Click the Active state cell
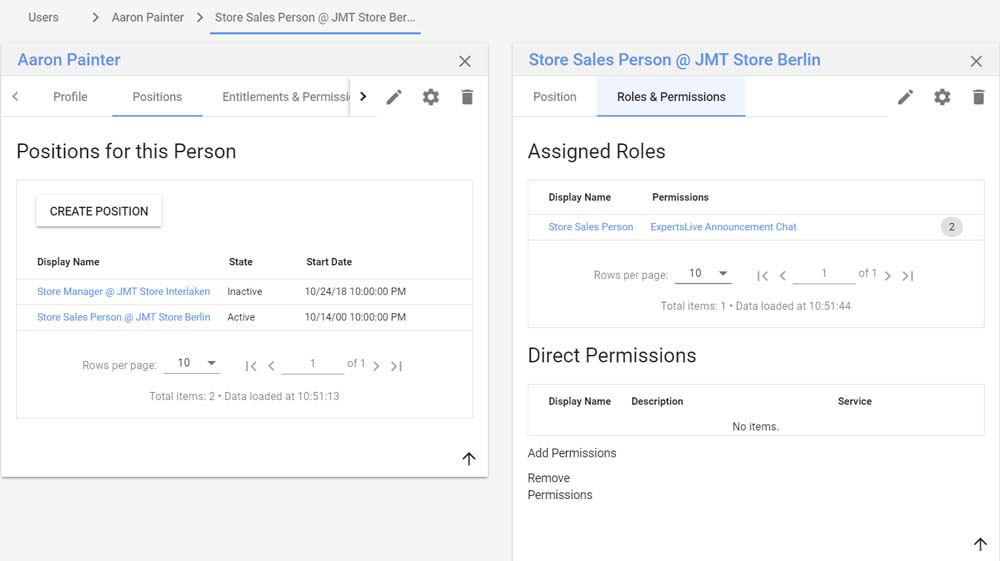Screen dimensions: 1000x561 (x=241, y=317)
